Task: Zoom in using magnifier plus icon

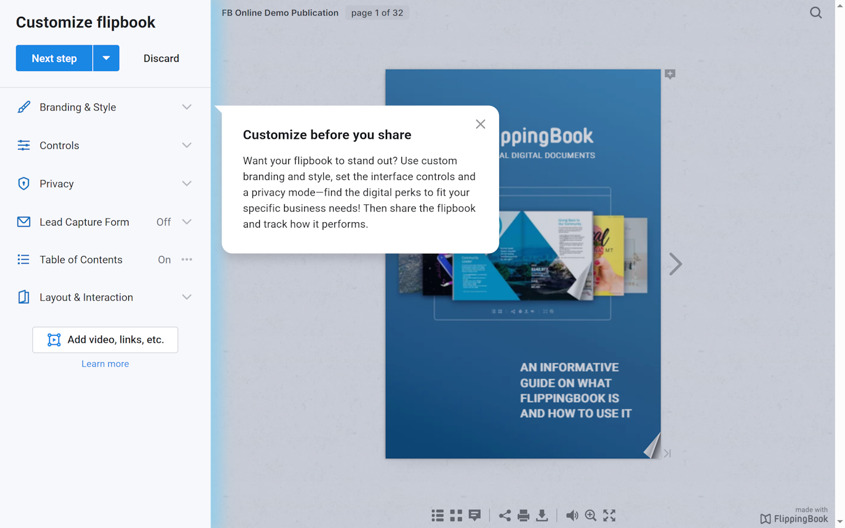Action: (591, 516)
